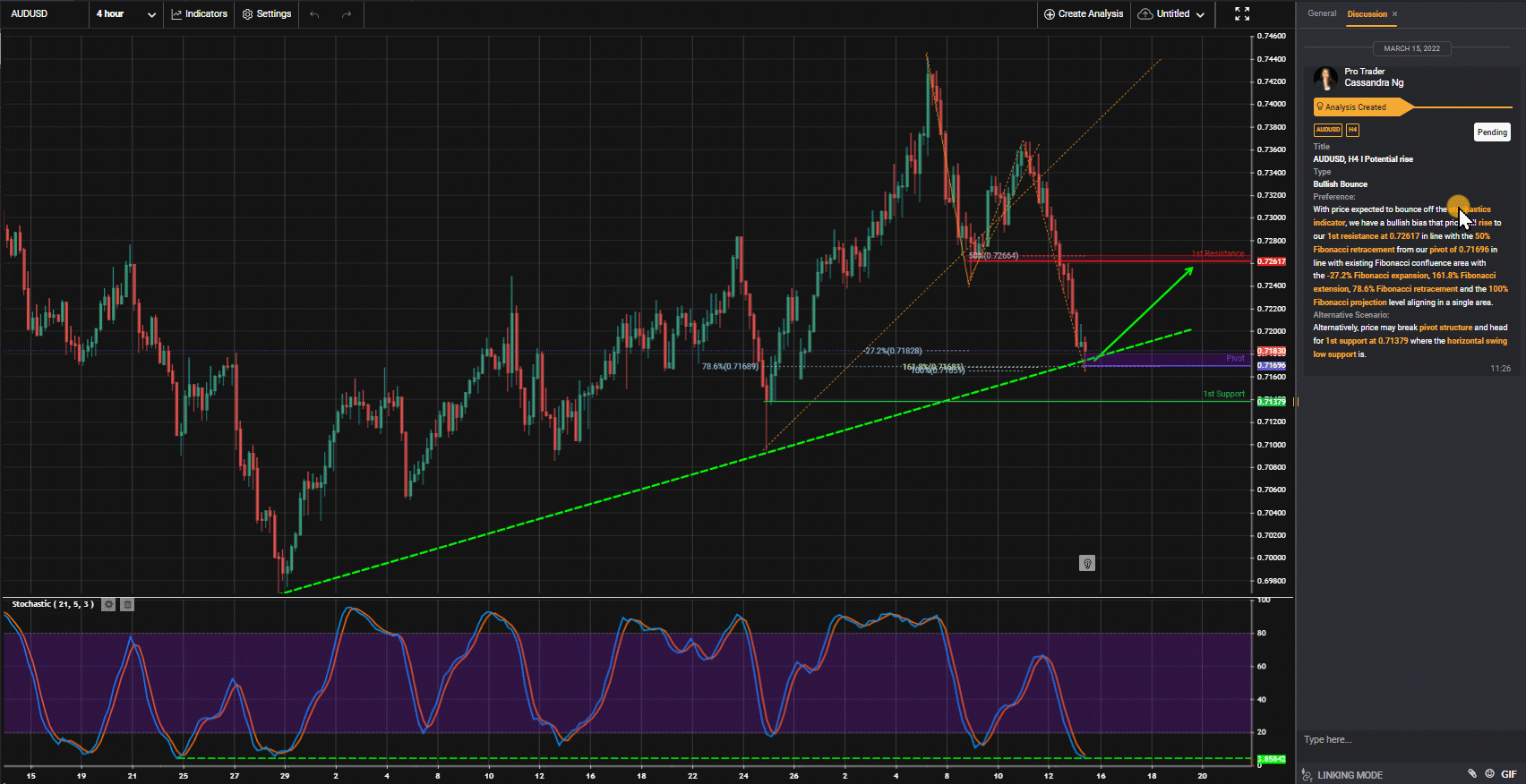Expand the Untitled layout dropdown
Screen dimensions: 1526x784
coord(1172,13)
